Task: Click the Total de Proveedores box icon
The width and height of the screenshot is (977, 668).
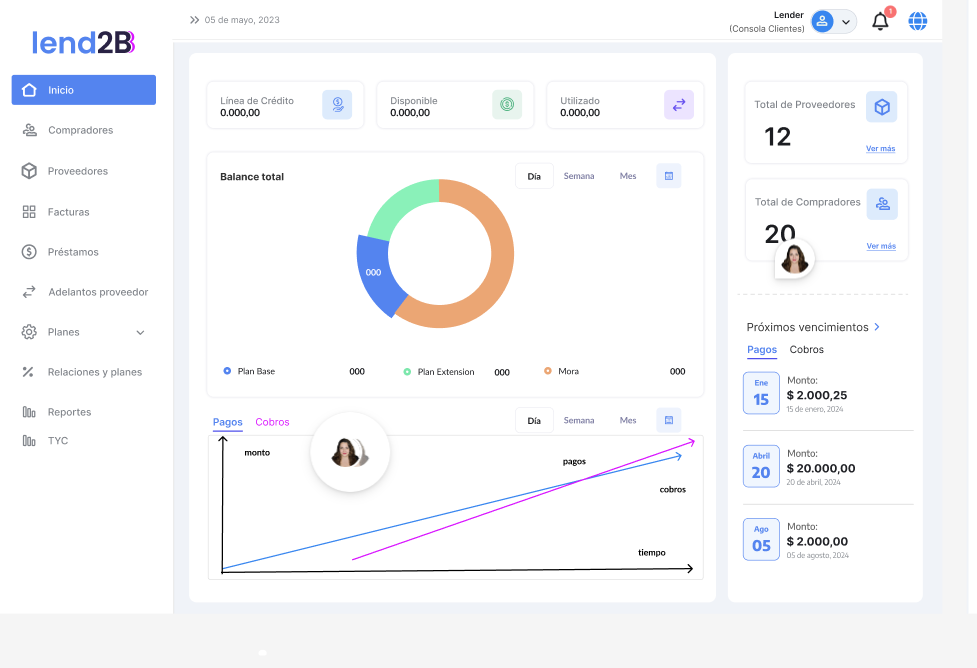Action: point(881,107)
